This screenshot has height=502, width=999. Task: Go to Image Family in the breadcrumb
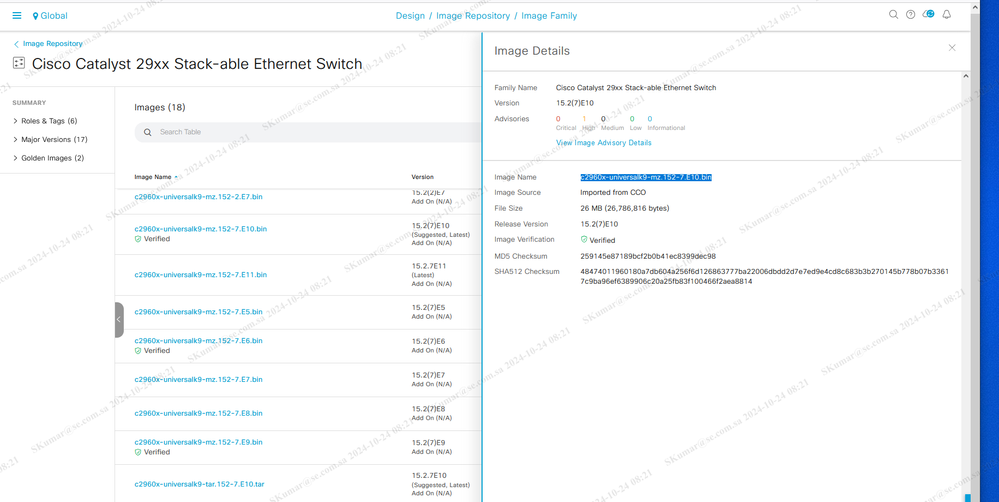(549, 16)
